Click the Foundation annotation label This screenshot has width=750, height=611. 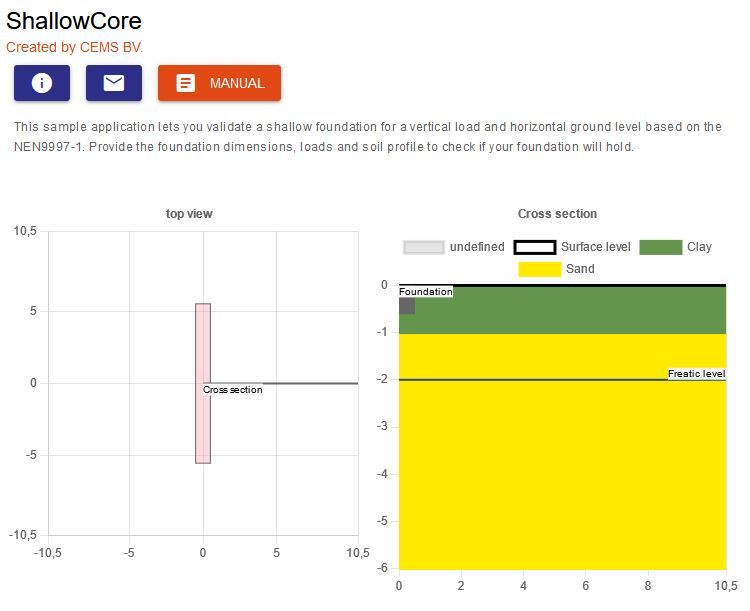(426, 291)
